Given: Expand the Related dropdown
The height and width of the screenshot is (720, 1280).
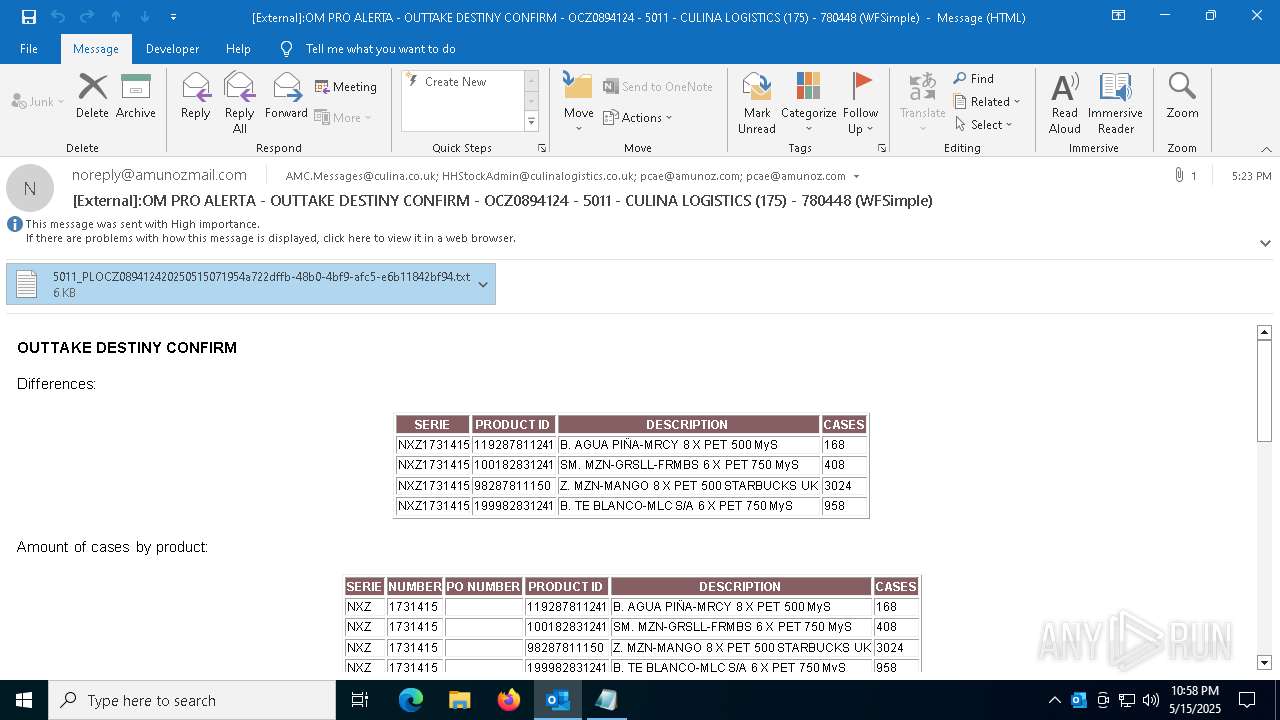Looking at the screenshot, I should [x=988, y=102].
